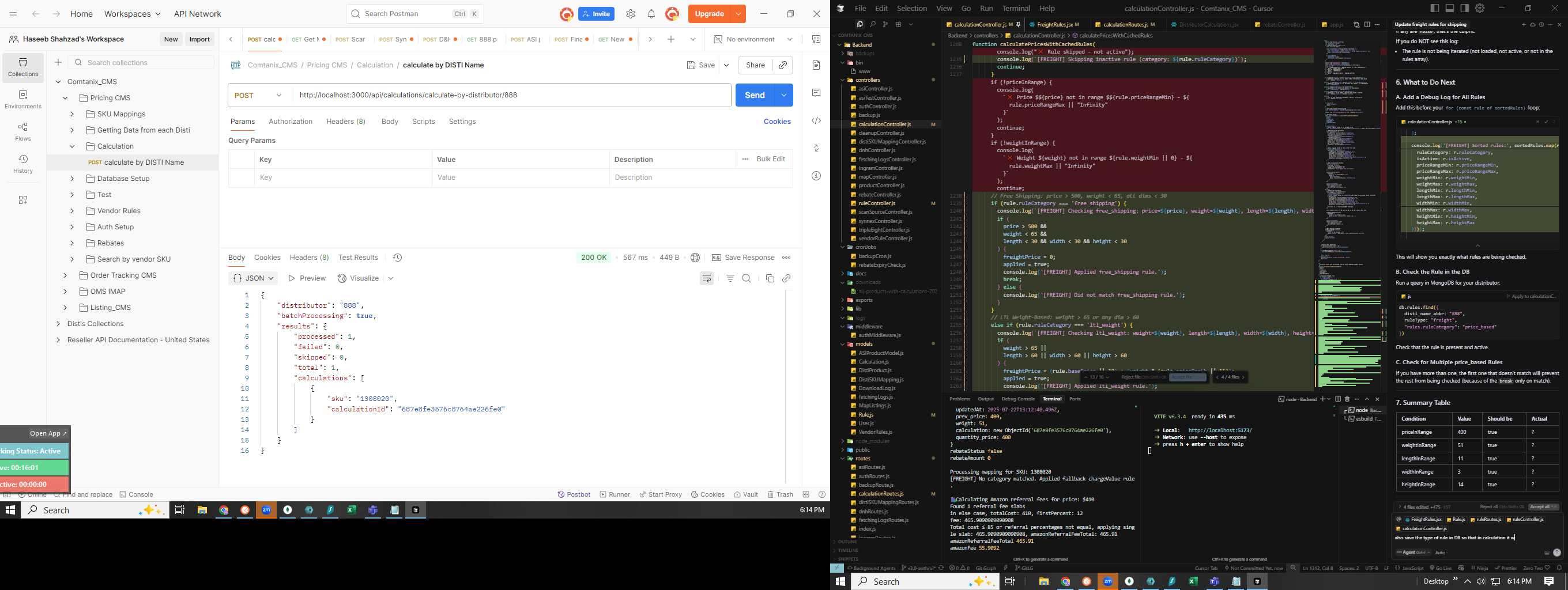Open Workspaces dropdown in Postman header

coord(132,14)
